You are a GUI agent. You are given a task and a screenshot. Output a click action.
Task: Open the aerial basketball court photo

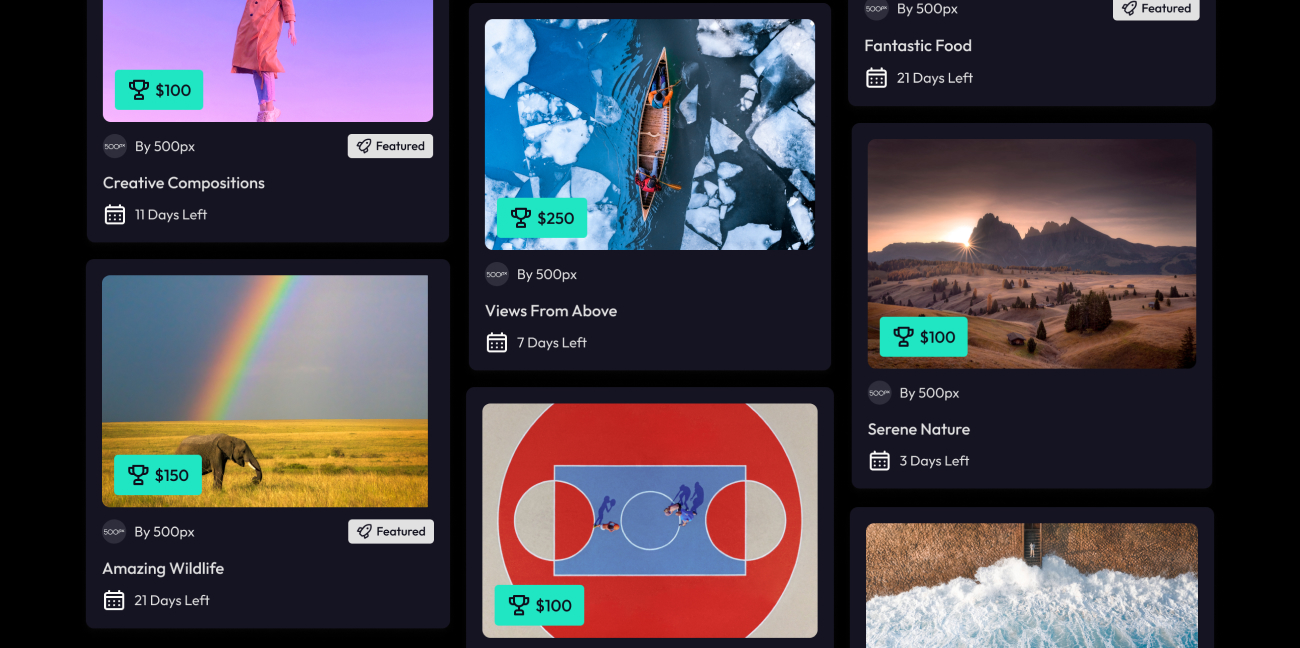pyautogui.click(x=650, y=520)
